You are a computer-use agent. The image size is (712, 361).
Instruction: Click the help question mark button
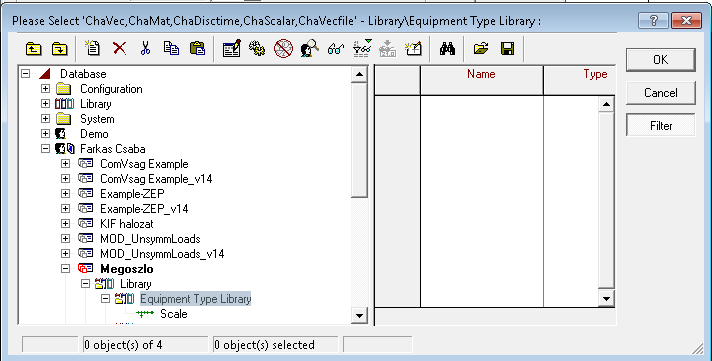pyautogui.click(x=653, y=20)
